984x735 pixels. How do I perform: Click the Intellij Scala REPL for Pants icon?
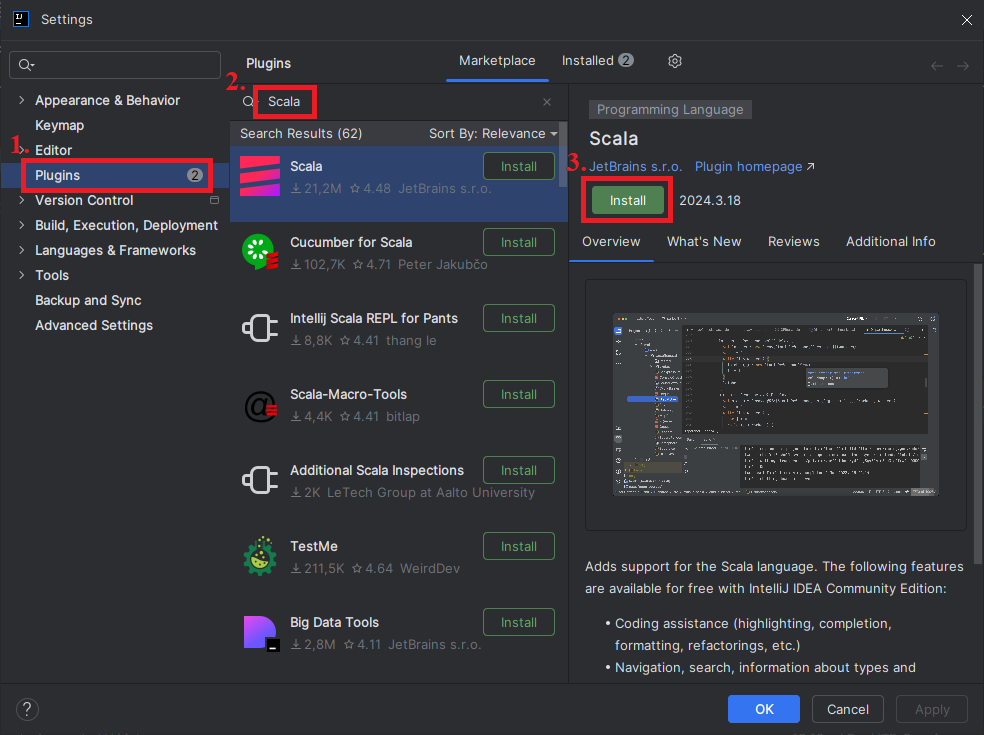pyautogui.click(x=260, y=328)
